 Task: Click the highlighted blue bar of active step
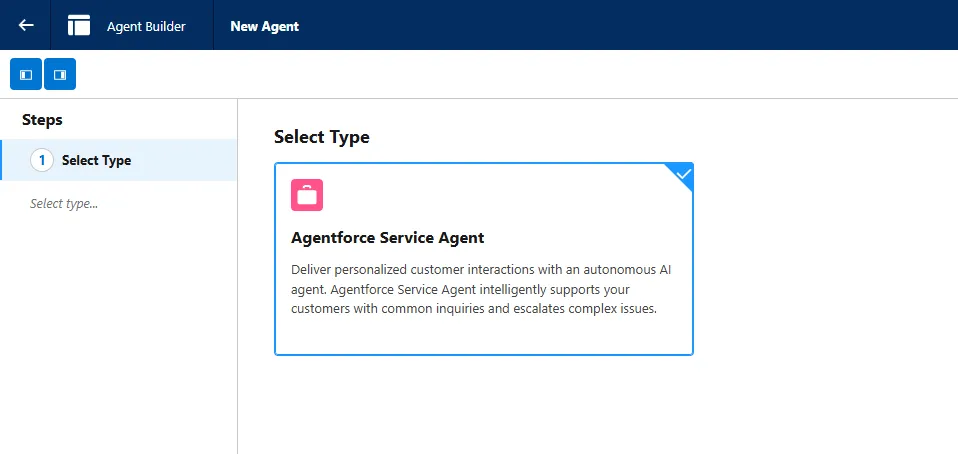(x=1, y=160)
